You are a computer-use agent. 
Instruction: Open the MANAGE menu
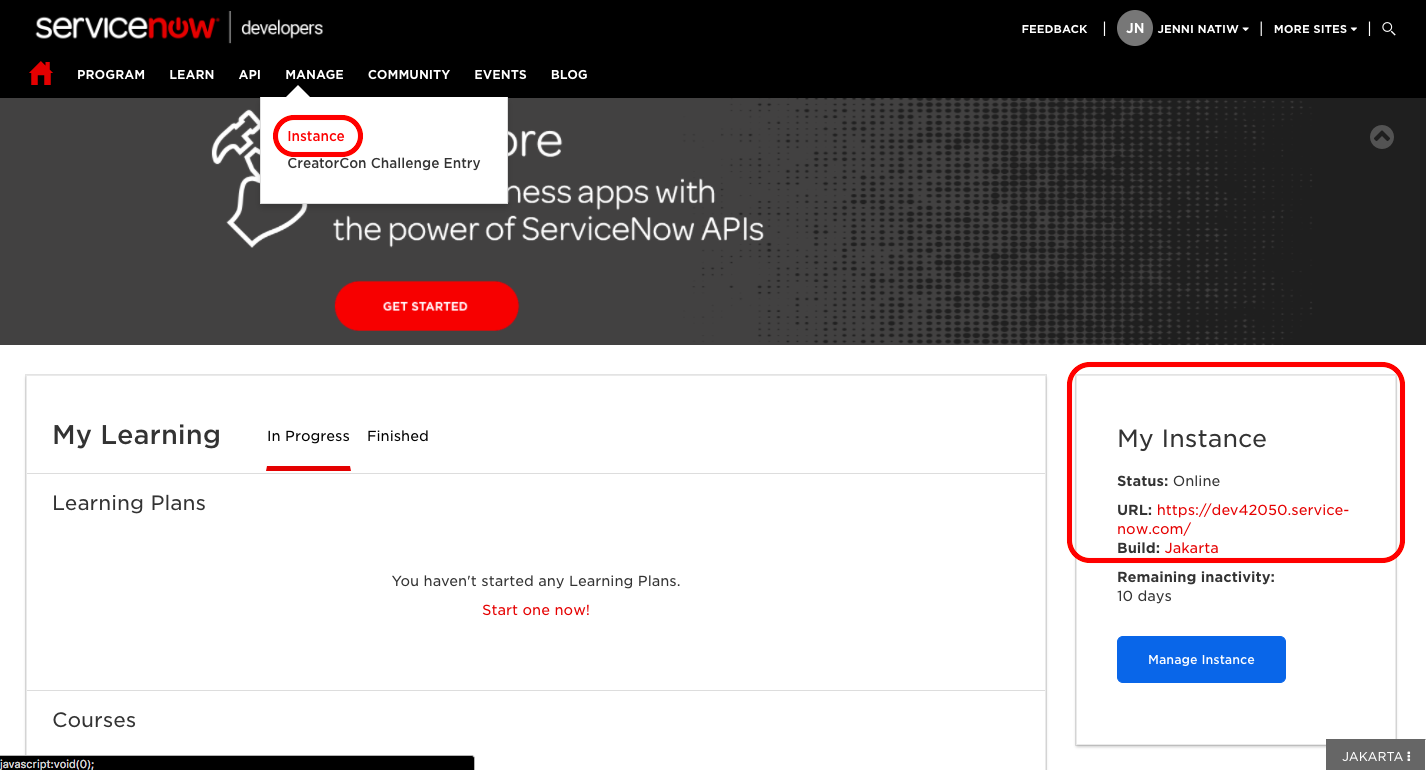tap(314, 74)
